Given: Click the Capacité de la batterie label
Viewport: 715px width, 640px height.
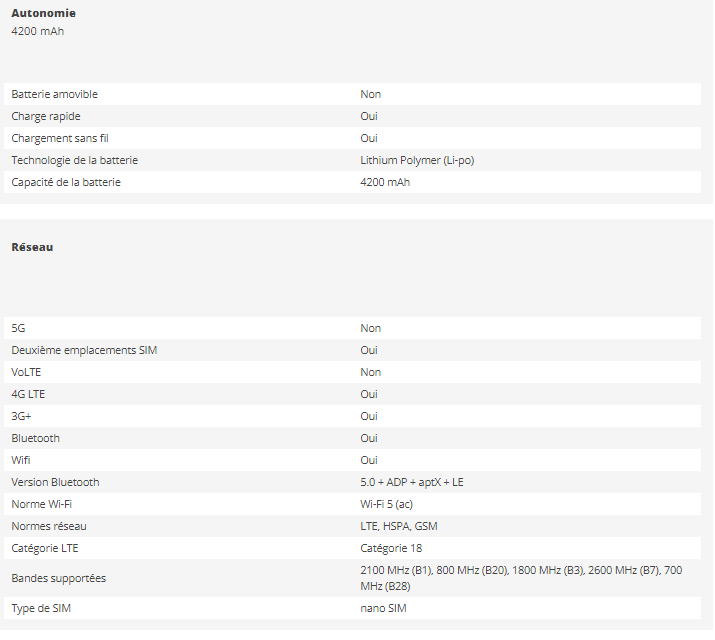Looking at the screenshot, I should tap(66, 182).
